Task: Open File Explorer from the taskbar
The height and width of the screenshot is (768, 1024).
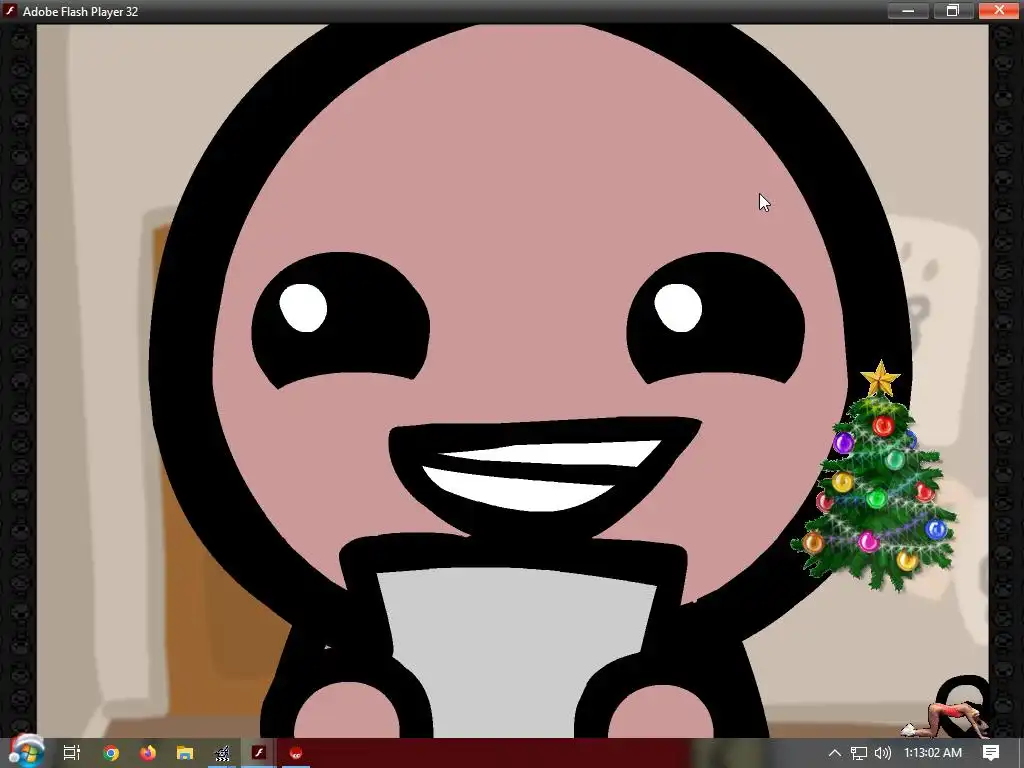Action: [x=185, y=753]
